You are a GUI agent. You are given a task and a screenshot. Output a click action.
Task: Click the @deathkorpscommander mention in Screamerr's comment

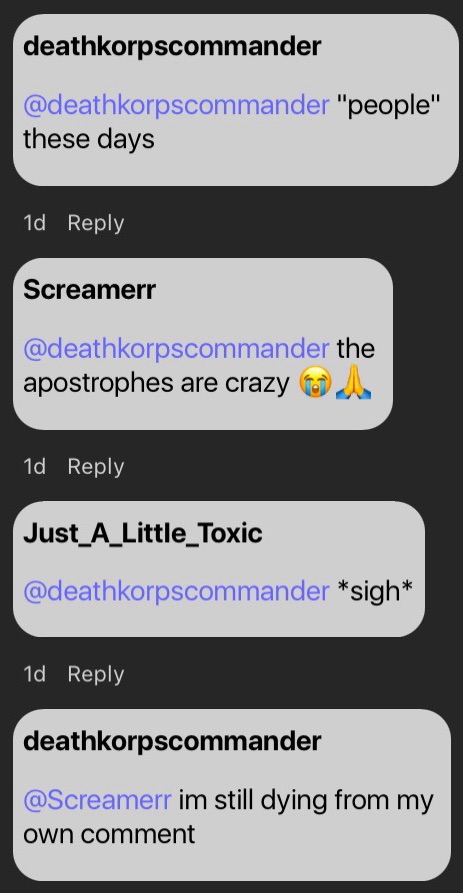pos(176,349)
